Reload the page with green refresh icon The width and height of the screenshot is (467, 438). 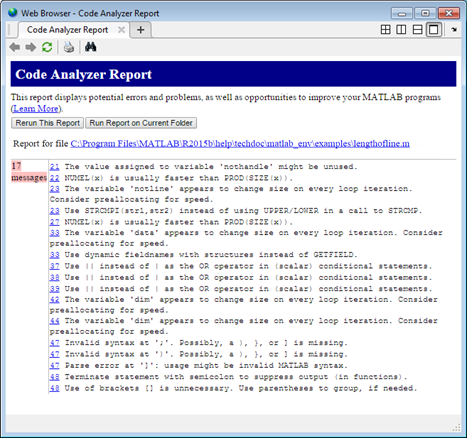point(47,47)
